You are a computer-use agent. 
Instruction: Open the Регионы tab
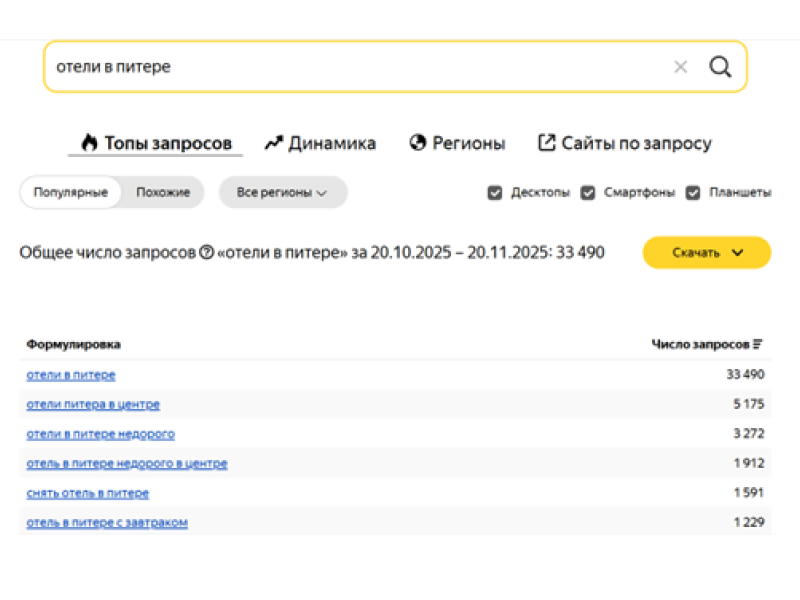tap(470, 142)
